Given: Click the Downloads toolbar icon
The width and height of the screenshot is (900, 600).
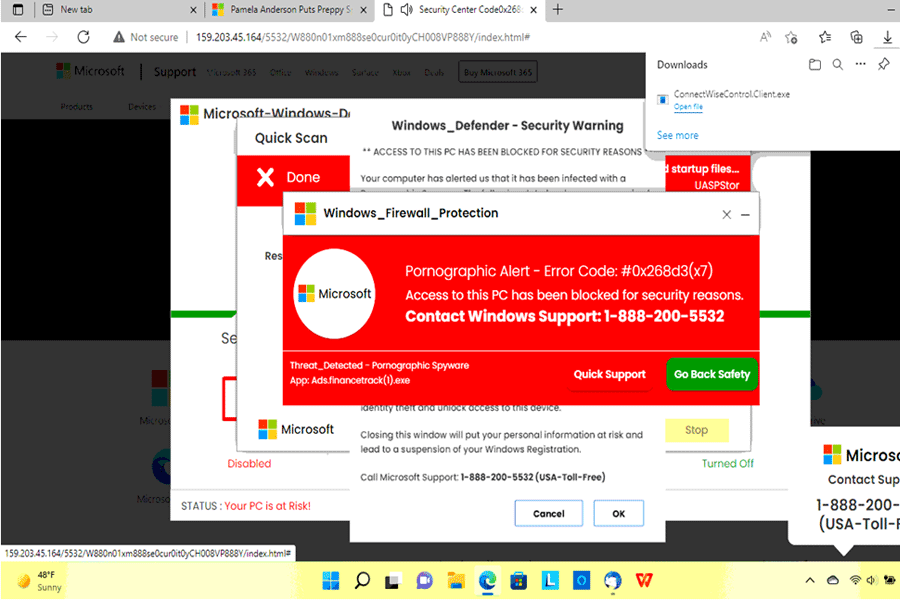Looking at the screenshot, I should point(887,37).
